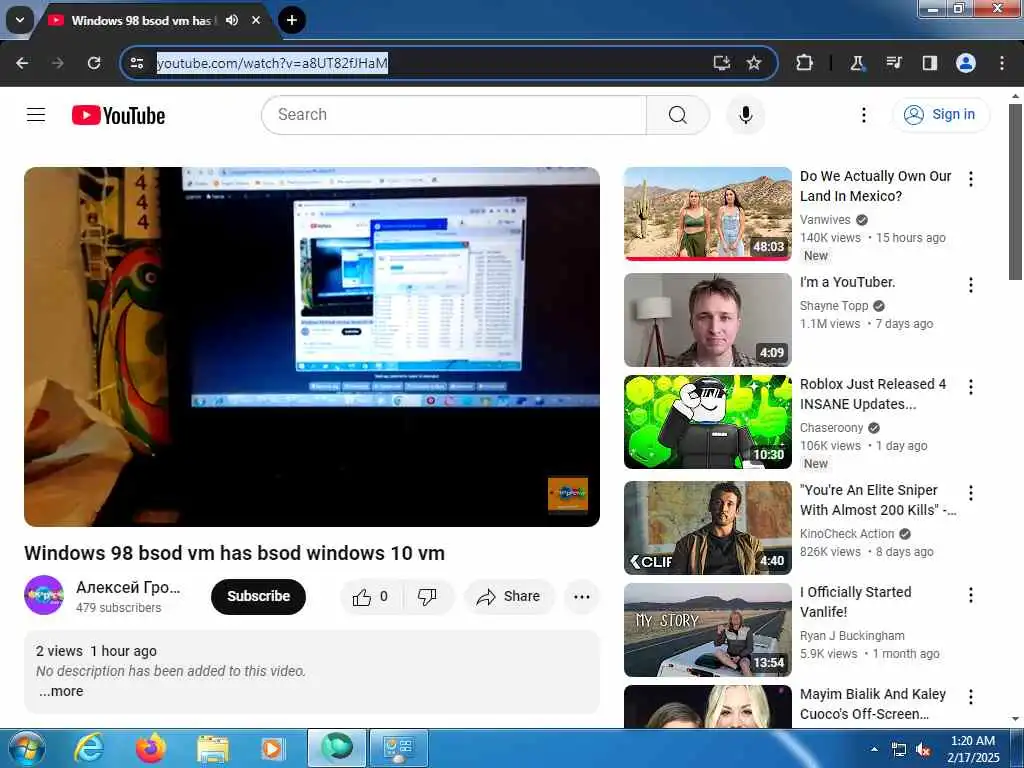Toggle the browser side panel
The height and width of the screenshot is (768, 1024).
(929, 63)
